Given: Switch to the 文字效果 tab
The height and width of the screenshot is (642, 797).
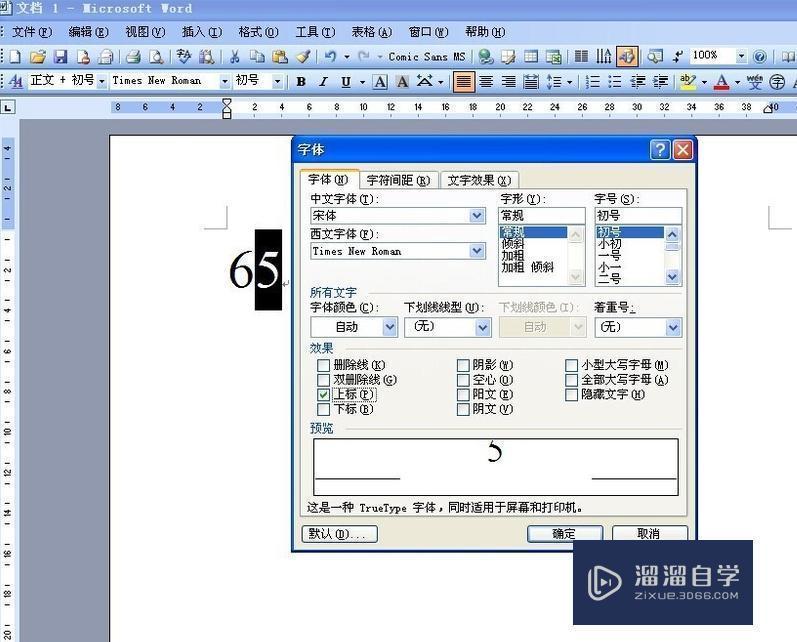Looking at the screenshot, I should pyautogui.click(x=479, y=180).
